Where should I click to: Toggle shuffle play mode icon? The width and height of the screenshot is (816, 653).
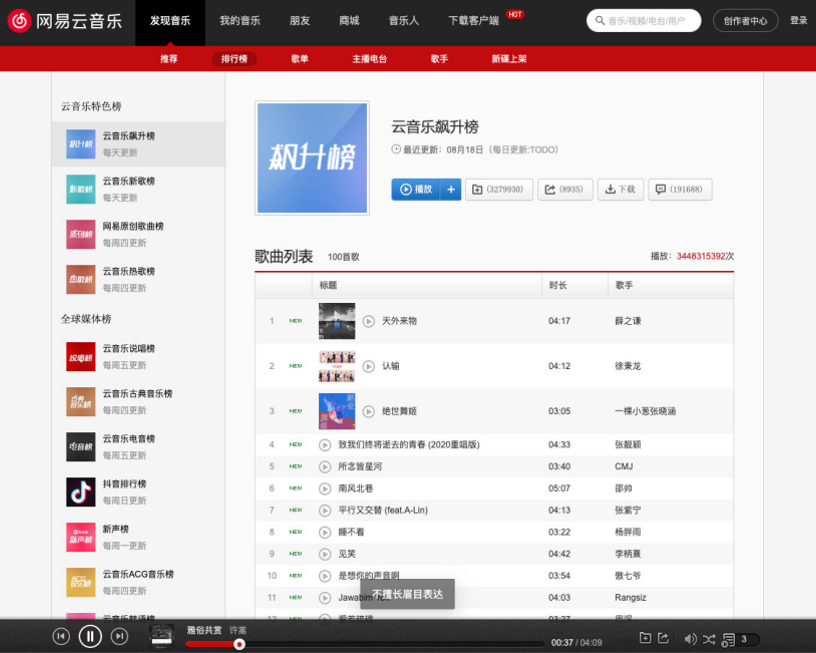709,639
